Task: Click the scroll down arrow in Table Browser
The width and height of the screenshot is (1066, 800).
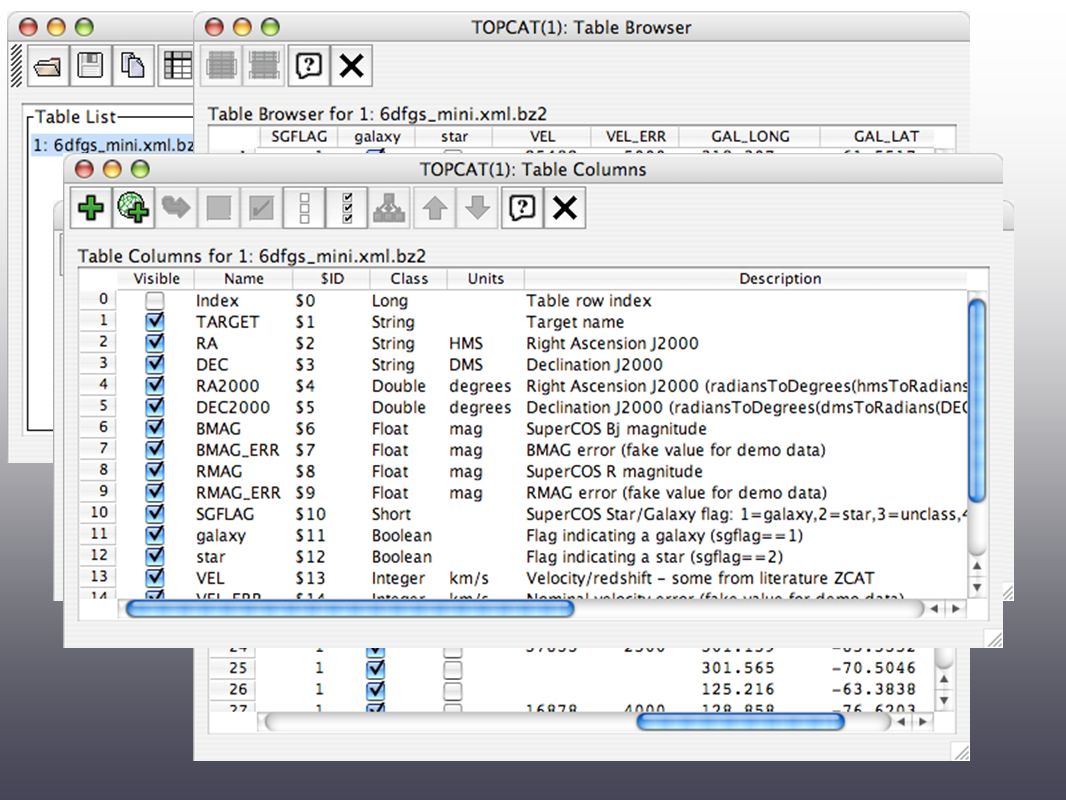Action: click(944, 700)
